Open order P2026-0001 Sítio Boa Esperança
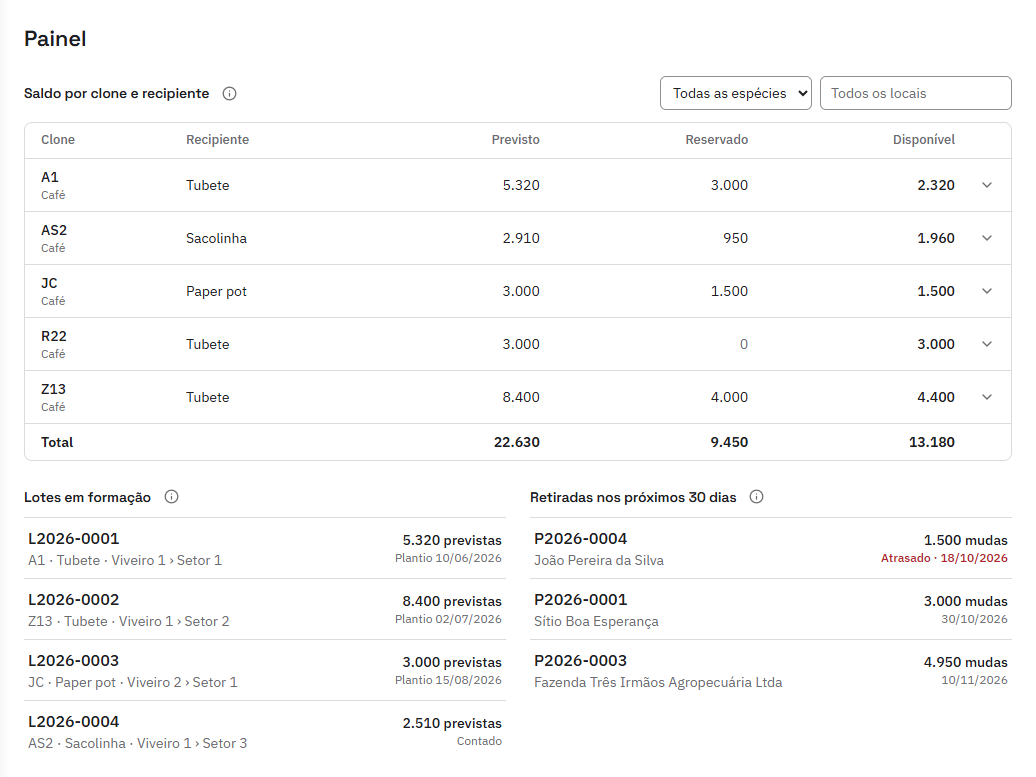The image size is (1036, 777). pyautogui.click(x=770, y=609)
